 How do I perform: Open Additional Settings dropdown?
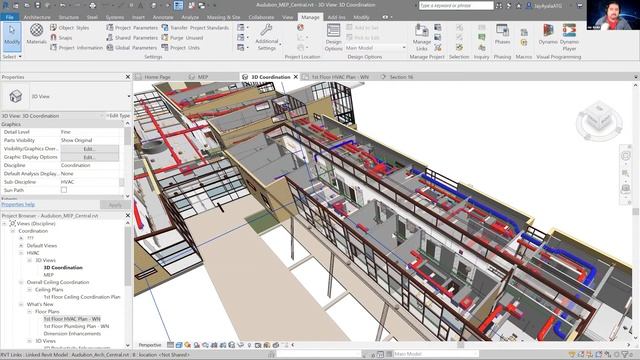tap(267, 37)
